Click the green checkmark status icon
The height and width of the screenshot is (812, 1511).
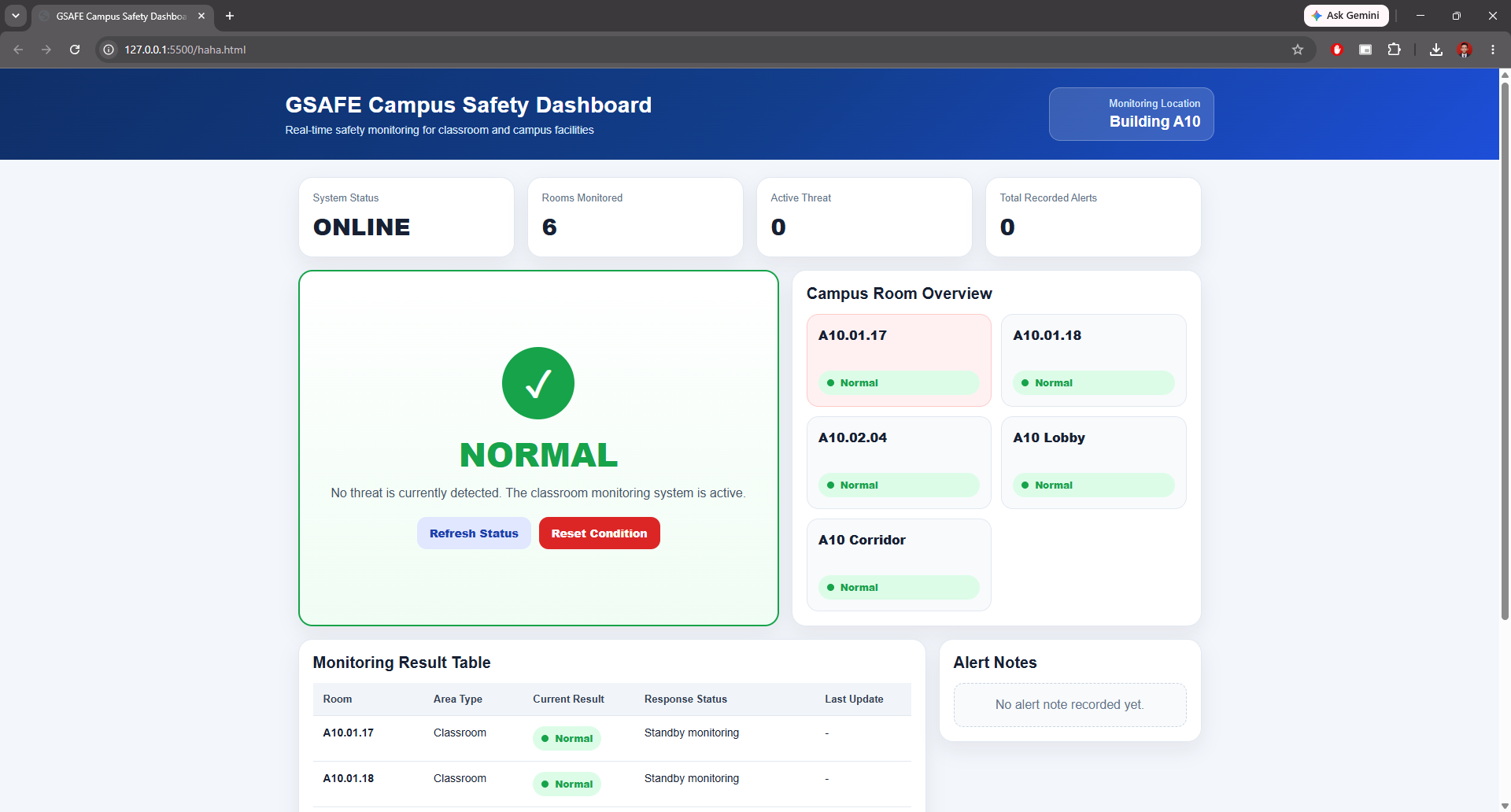click(x=538, y=383)
